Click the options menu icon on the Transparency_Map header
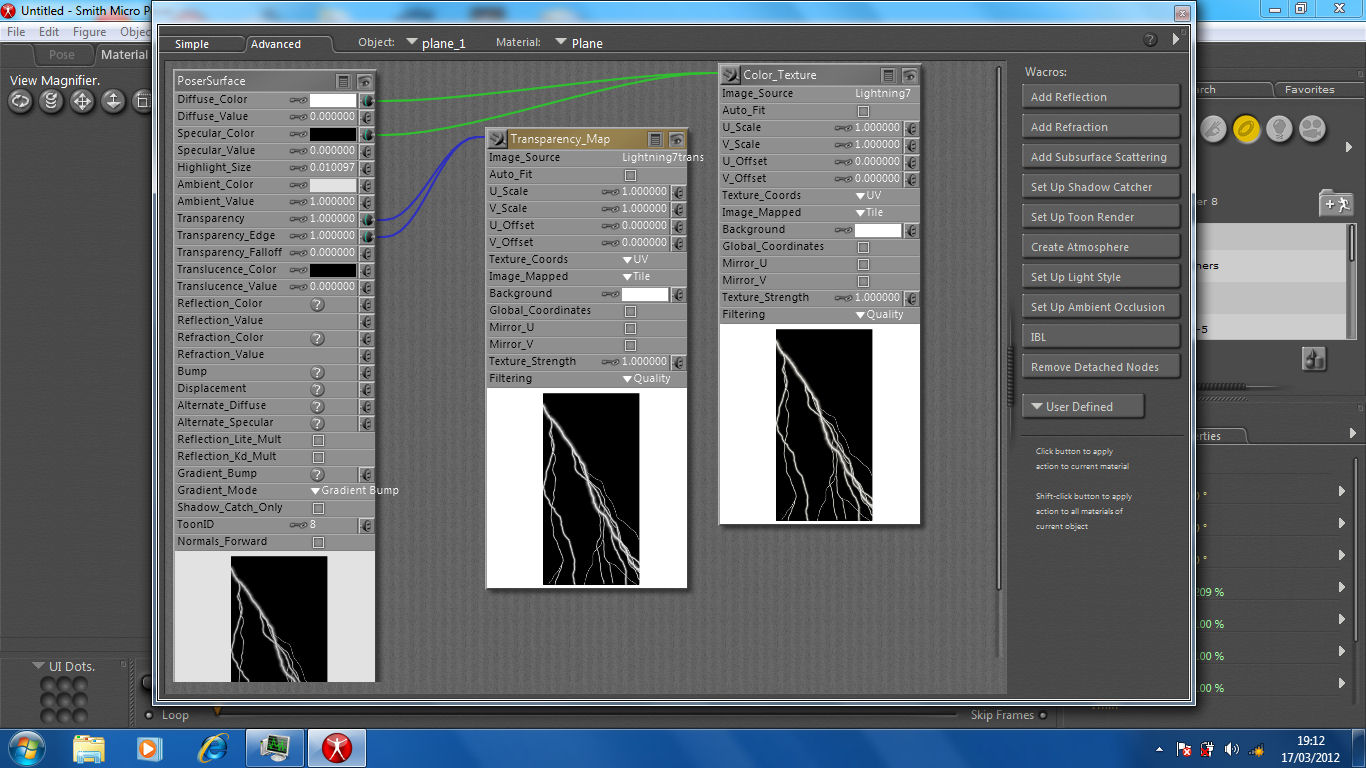The image size is (1366, 768). point(655,139)
